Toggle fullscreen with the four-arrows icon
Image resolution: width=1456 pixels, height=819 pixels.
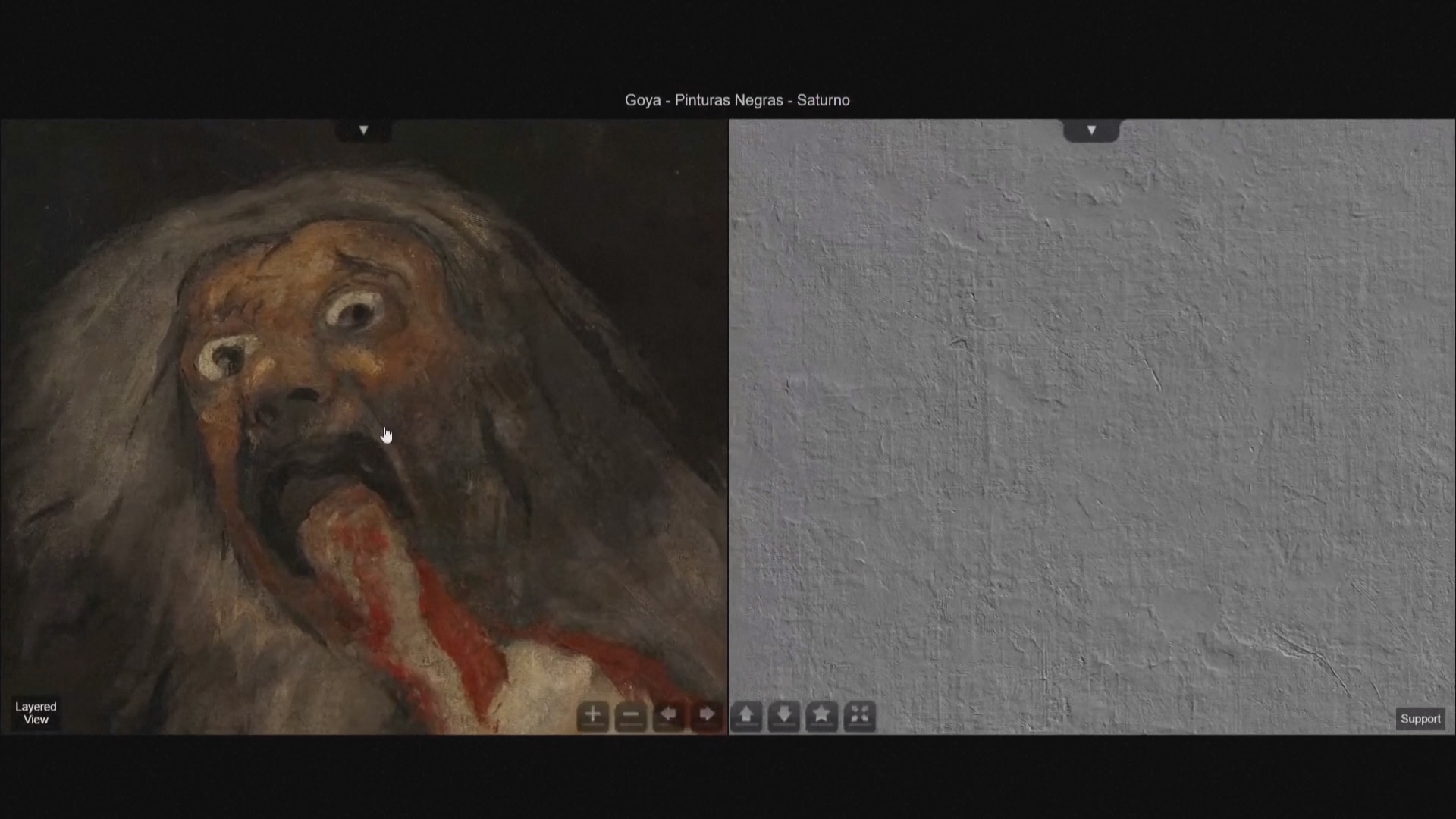859,715
